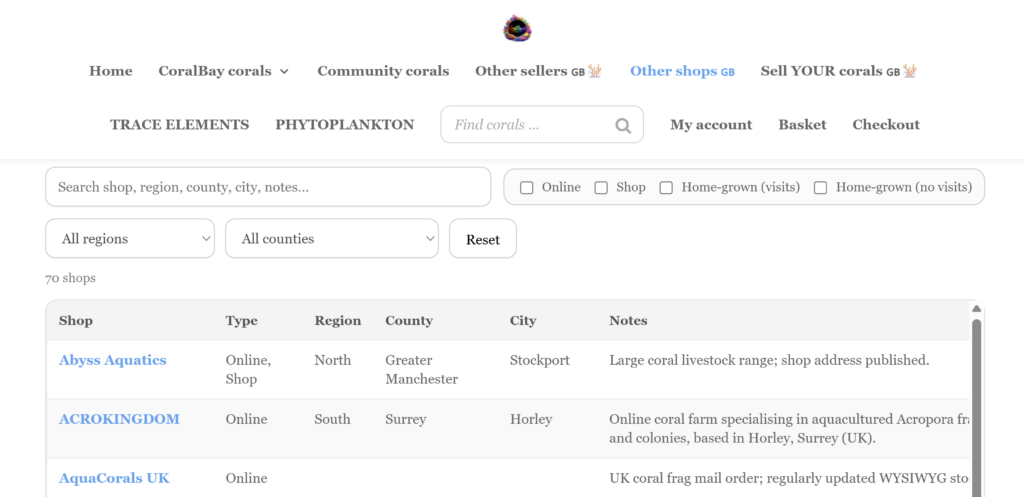Go to the Community corals page
The height and width of the screenshot is (497, 1024).
(383, 71)
